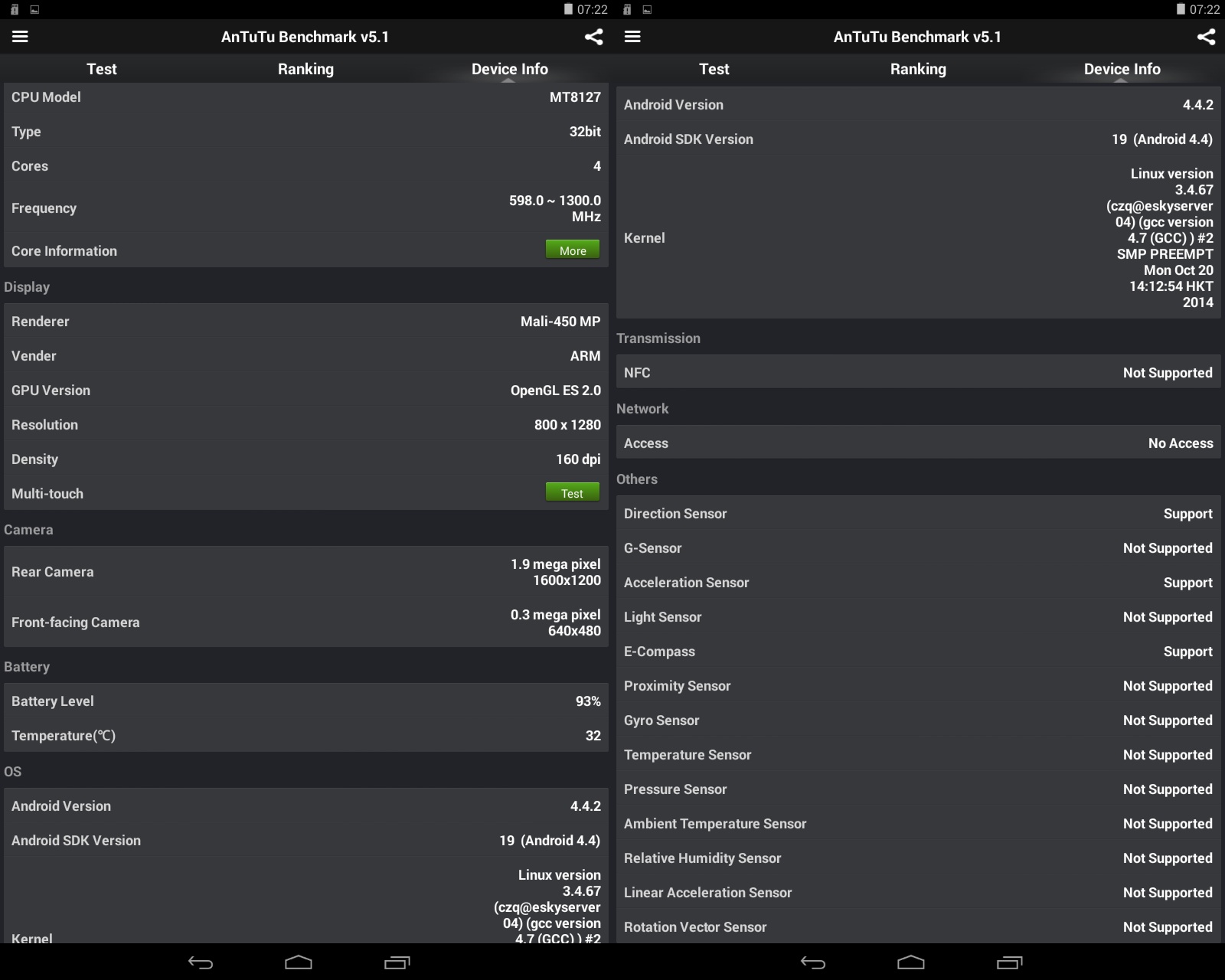Select Density 160 dpi row

point(306,459)
